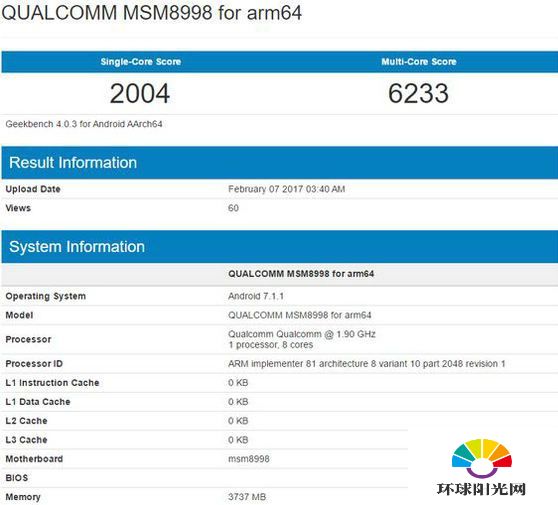Select the 1 processor, 8 cores text
The image size is (558, 505).
pyautogui.click(x=271, y=344)
